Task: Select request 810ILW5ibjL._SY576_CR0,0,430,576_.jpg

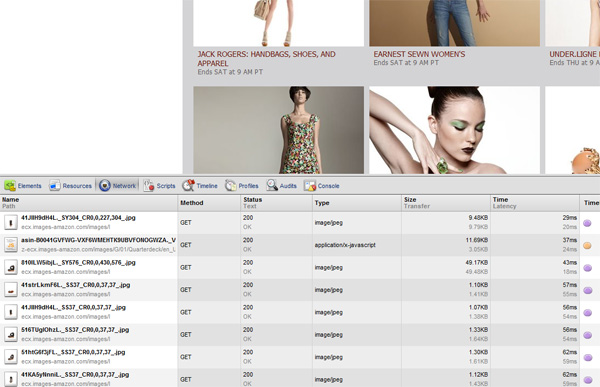Action: 78,263
